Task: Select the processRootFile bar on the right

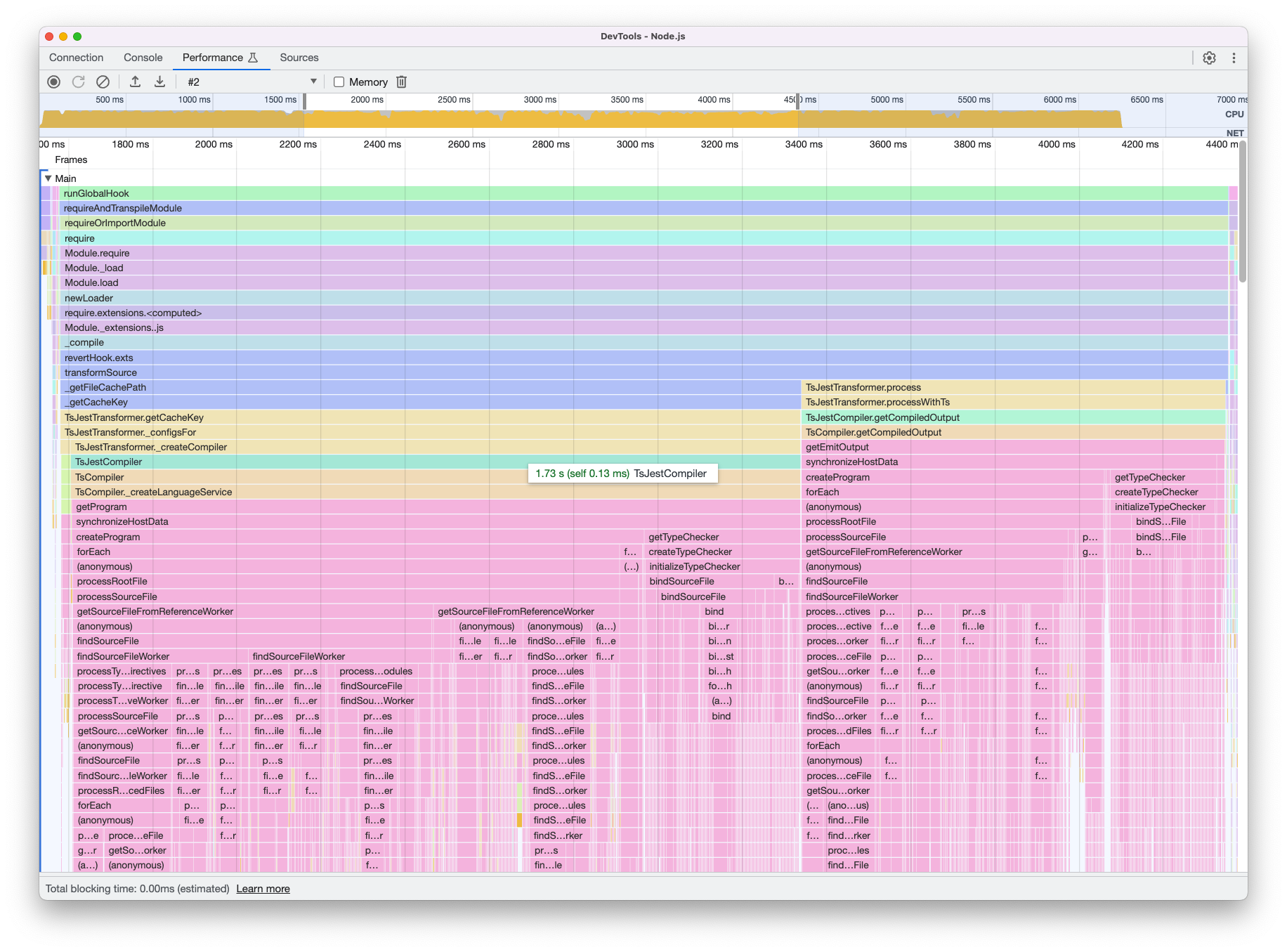Action: coord(952,521)
